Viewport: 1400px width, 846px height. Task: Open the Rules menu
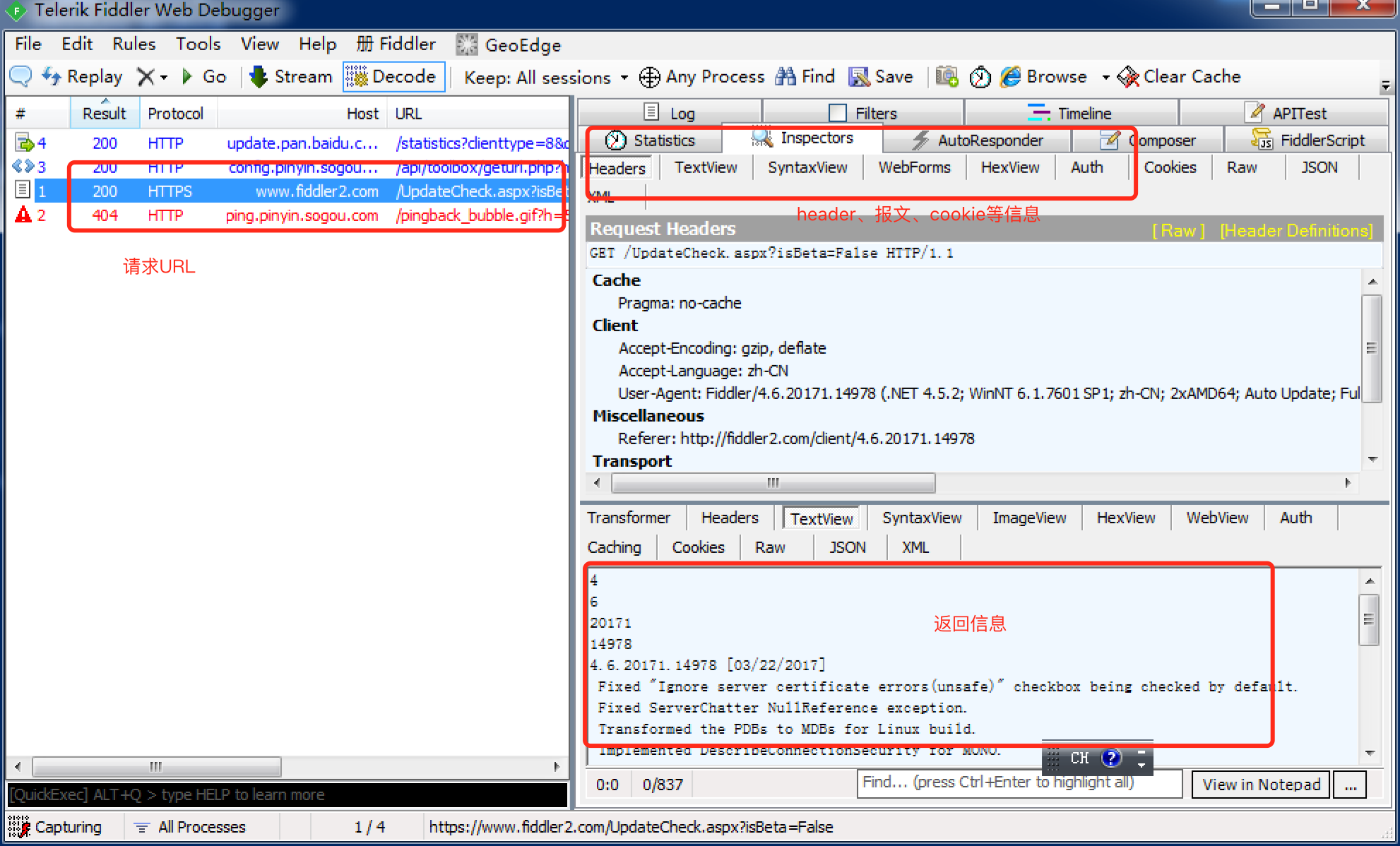134,44
